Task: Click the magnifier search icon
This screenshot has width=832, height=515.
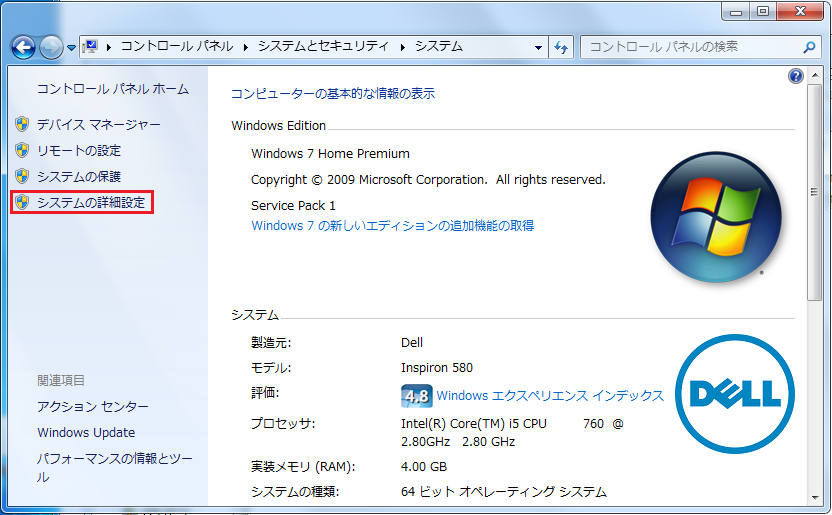Action: [809, 47]
